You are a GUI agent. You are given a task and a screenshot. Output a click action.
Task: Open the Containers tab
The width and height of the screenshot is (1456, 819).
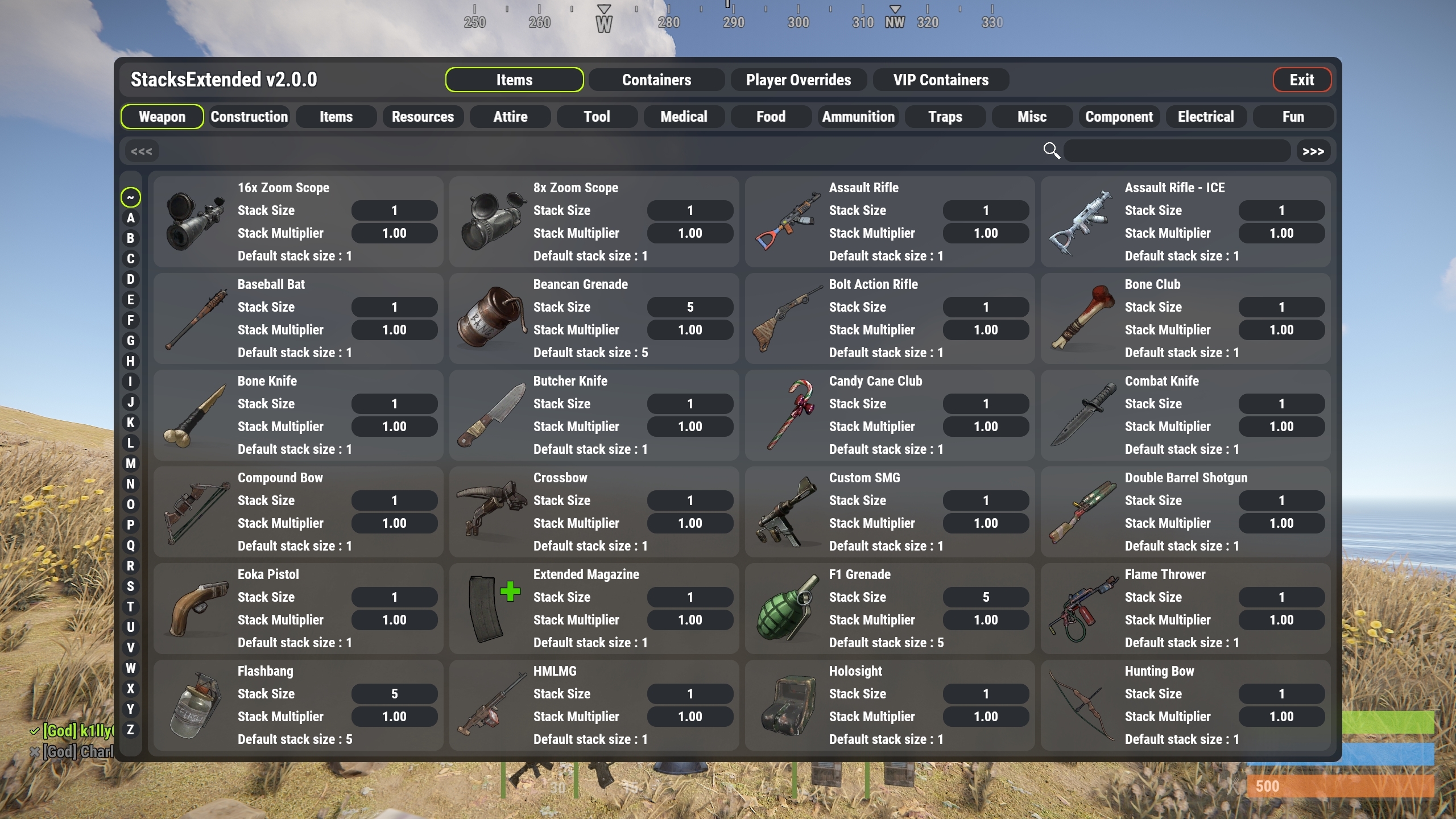click(656, 80)
